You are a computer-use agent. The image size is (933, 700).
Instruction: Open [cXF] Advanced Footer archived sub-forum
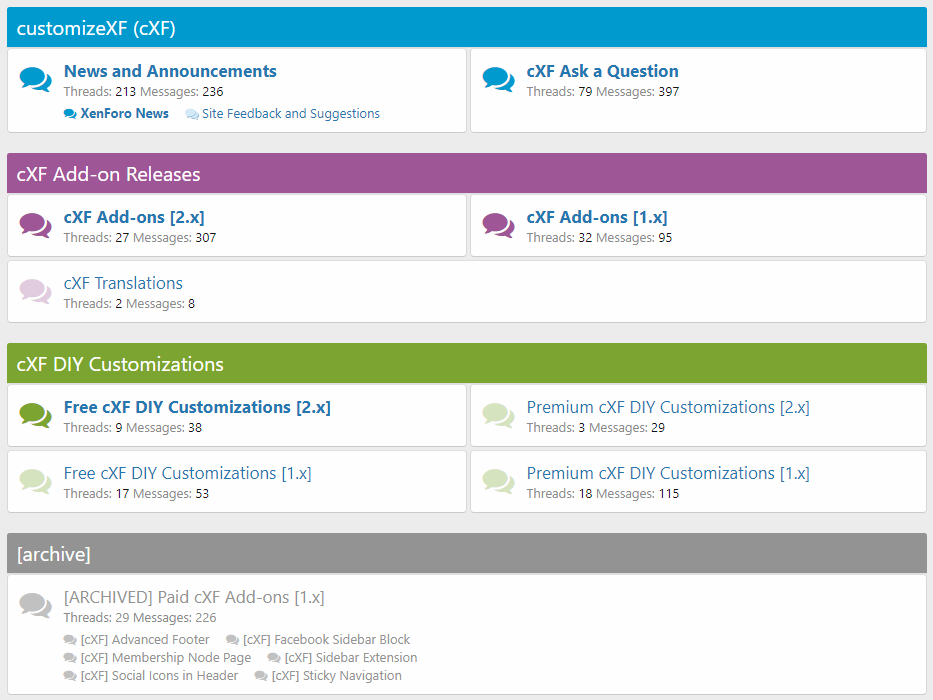point(145,640)
